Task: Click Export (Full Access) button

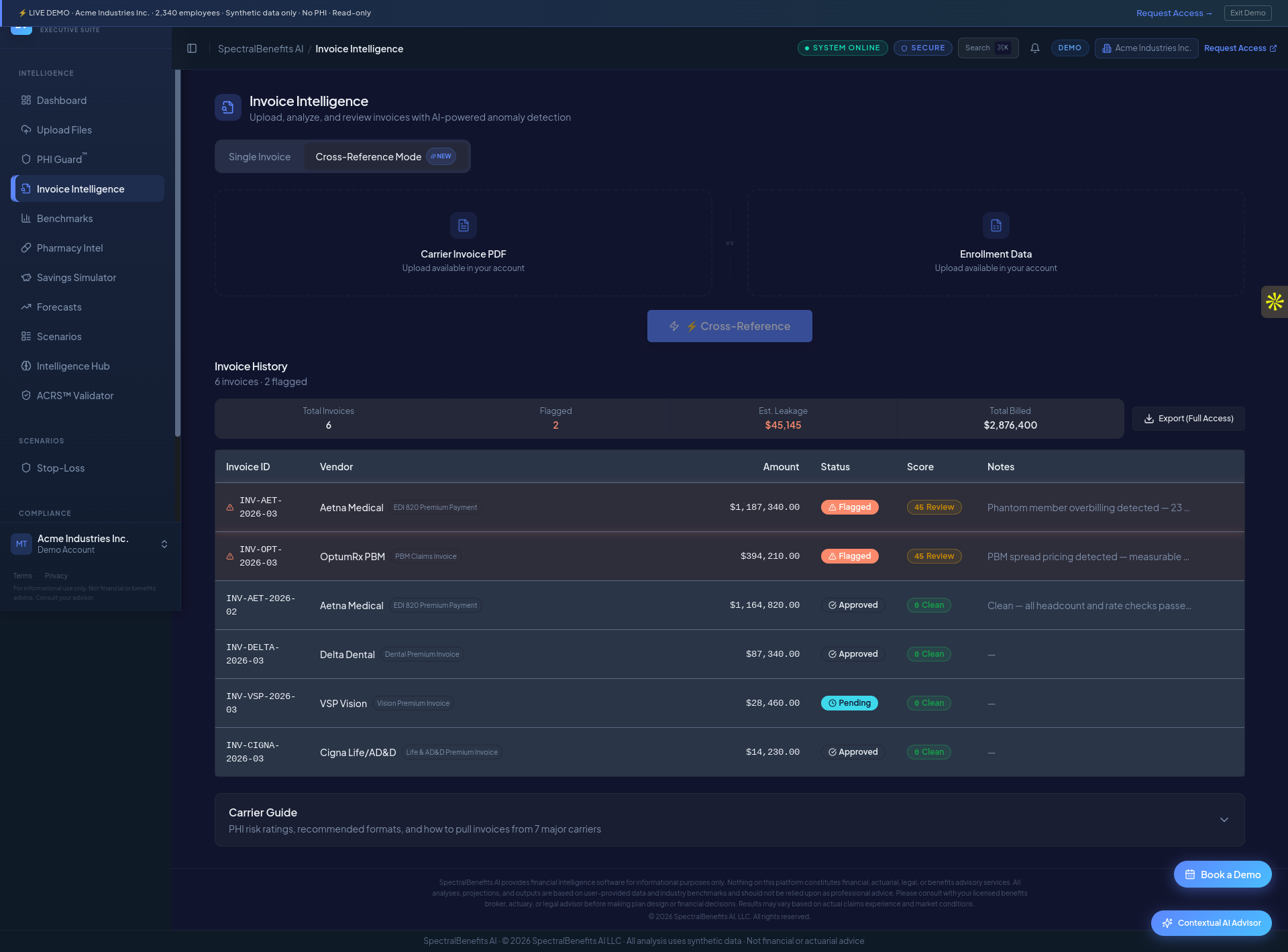Action: [1189, 419]
